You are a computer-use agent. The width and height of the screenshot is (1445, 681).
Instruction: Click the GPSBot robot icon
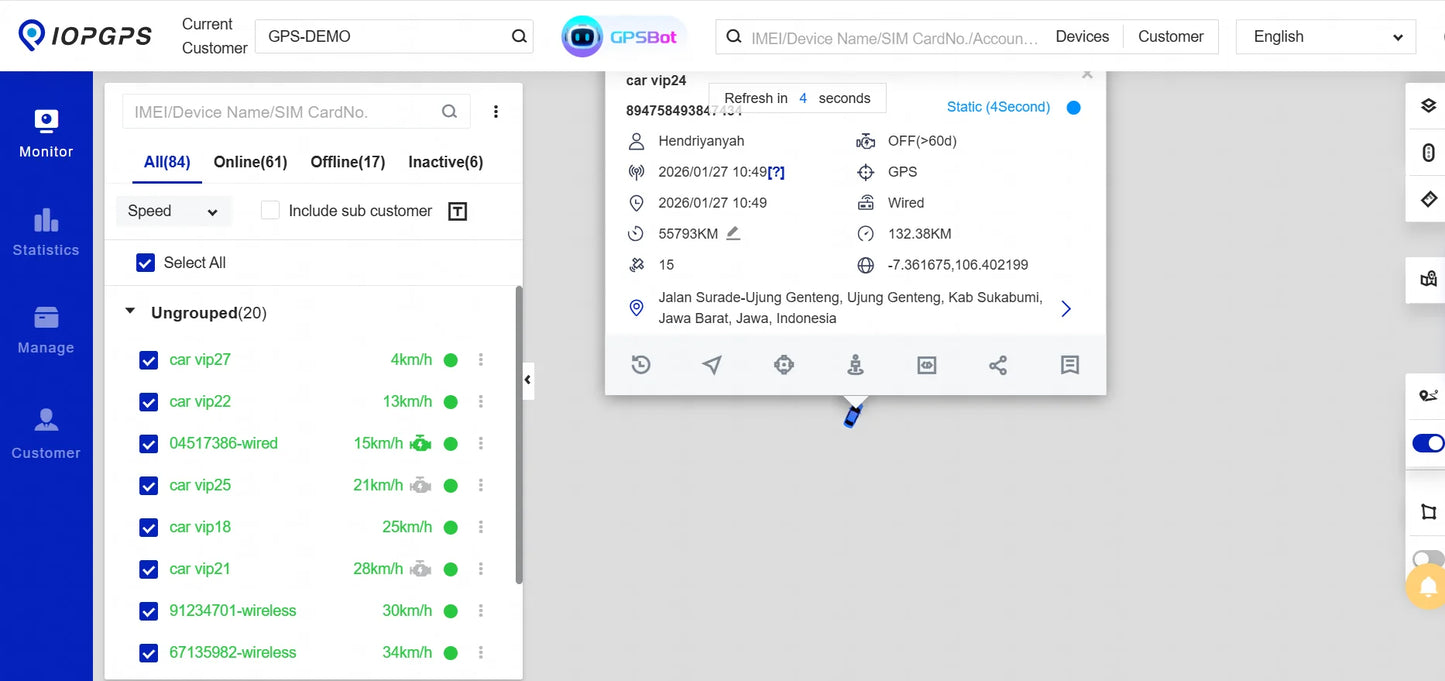click(x=582, y=37)
